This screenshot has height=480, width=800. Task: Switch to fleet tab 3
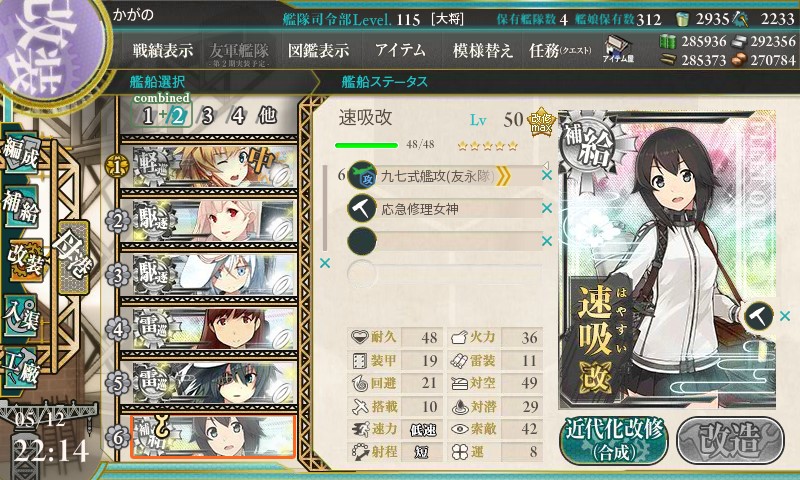[x=207, y=116]
